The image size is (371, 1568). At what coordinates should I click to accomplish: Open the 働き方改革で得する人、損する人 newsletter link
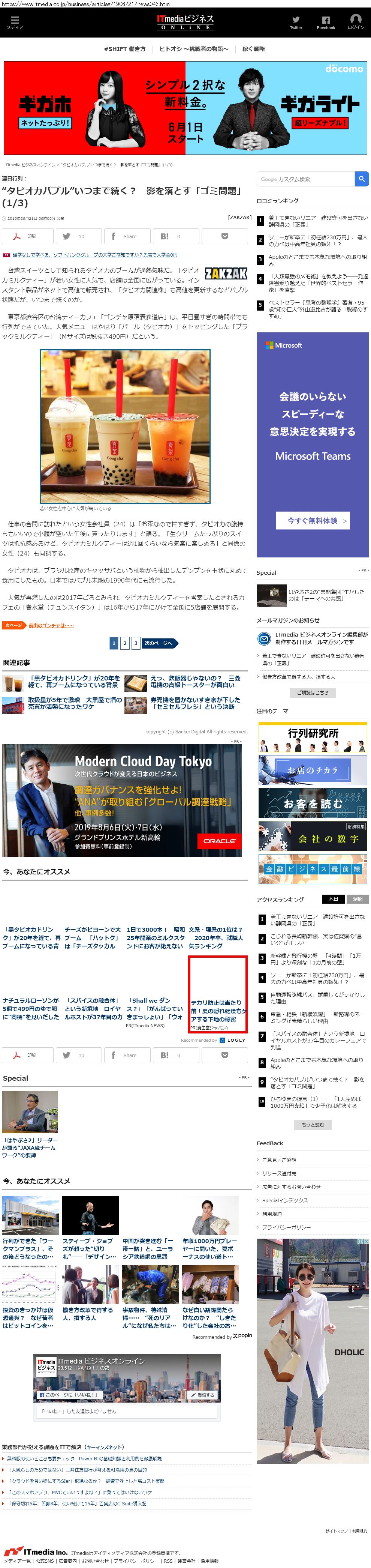pyautogui.click(x=298, y=677)
